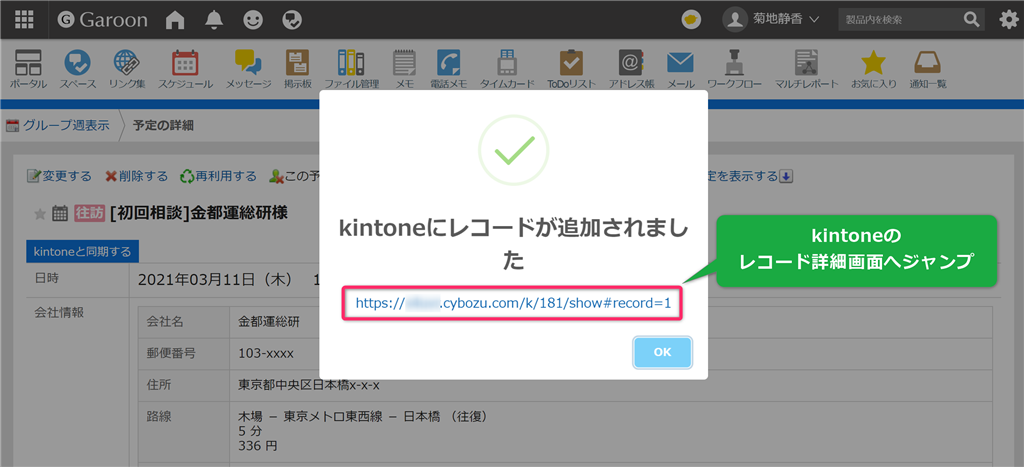
Task: Click the 削除する delete link
Action: [x=136, y=176]
